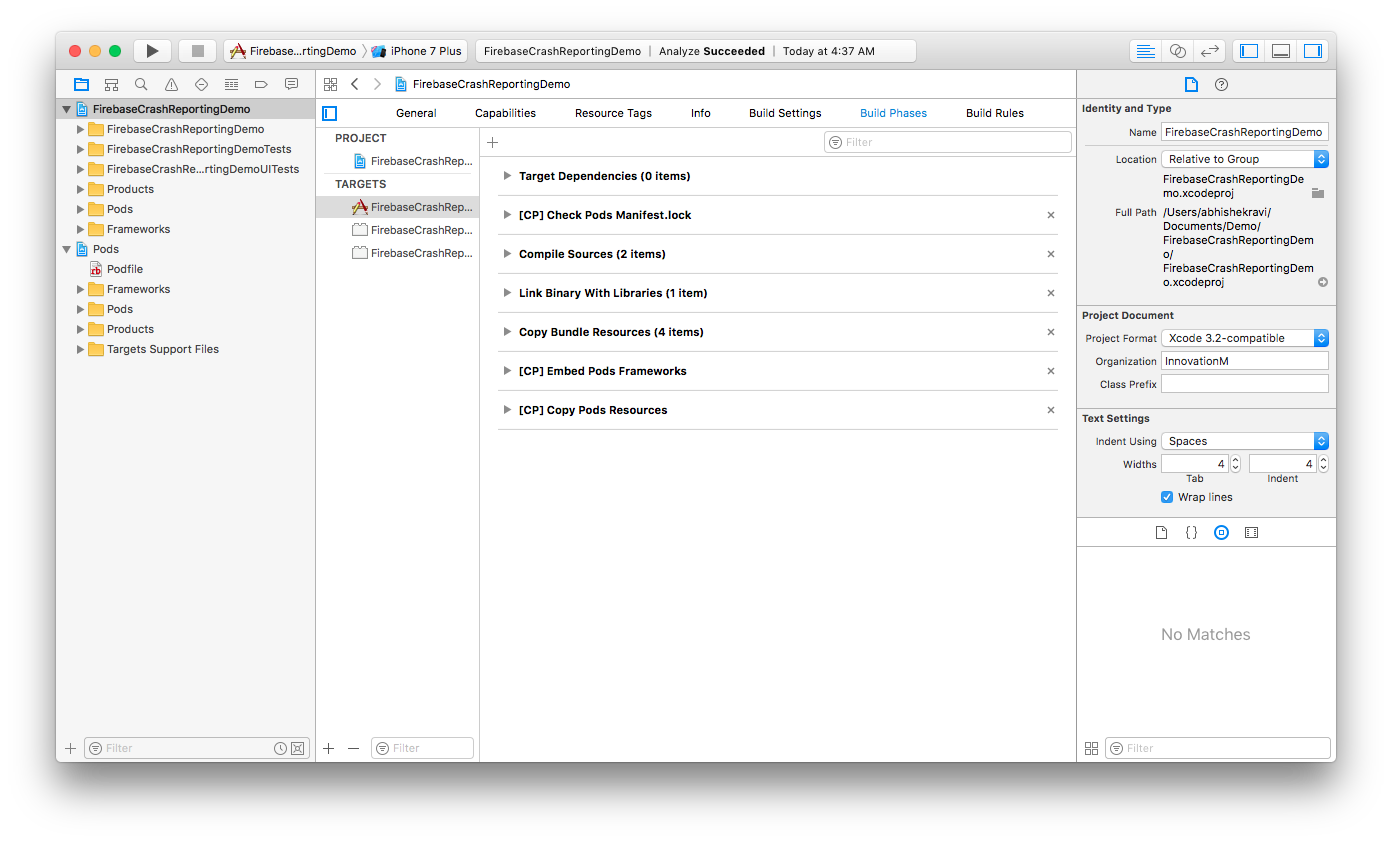
Task: Switch to the Build Settings tab
Action: [x=785, y=113]
